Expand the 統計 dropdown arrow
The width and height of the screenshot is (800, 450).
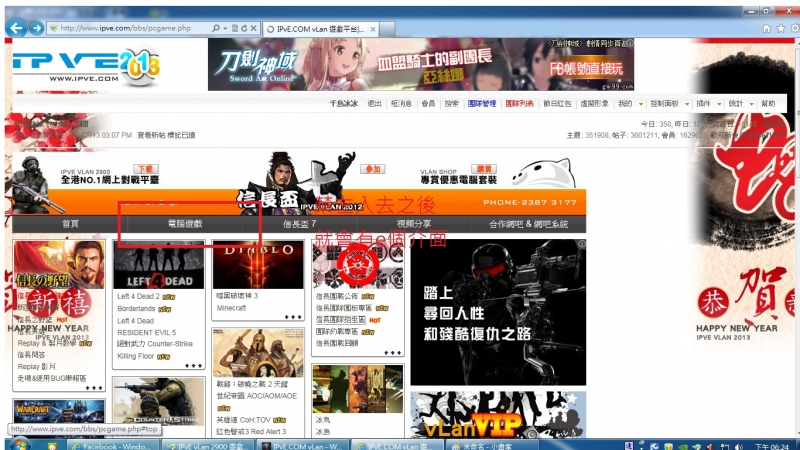click(751, 104)
